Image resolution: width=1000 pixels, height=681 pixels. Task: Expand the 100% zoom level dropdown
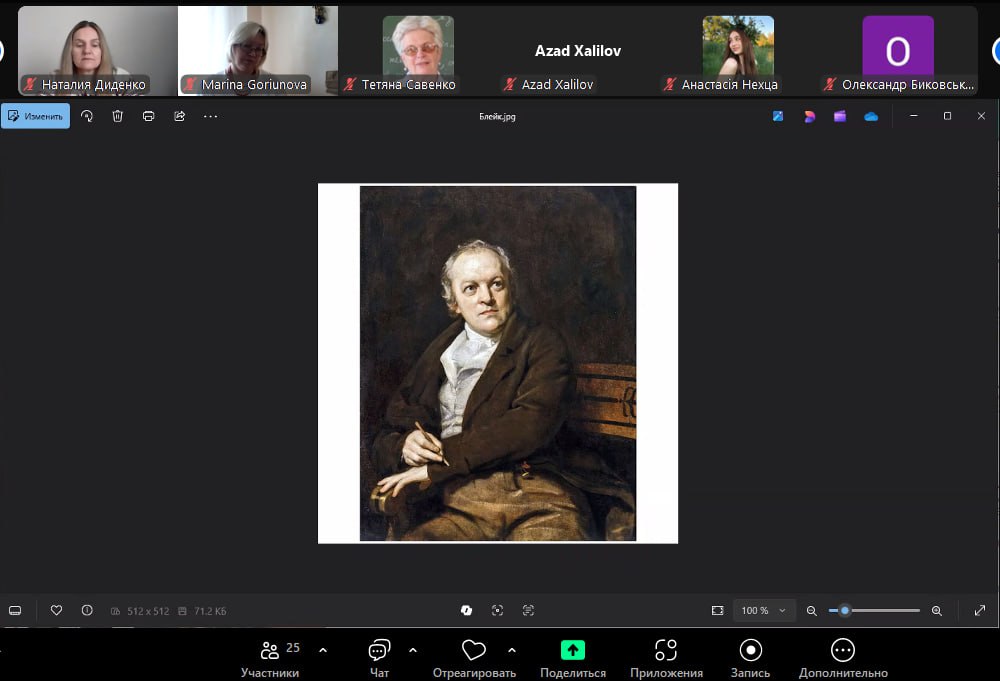(765, 610)
